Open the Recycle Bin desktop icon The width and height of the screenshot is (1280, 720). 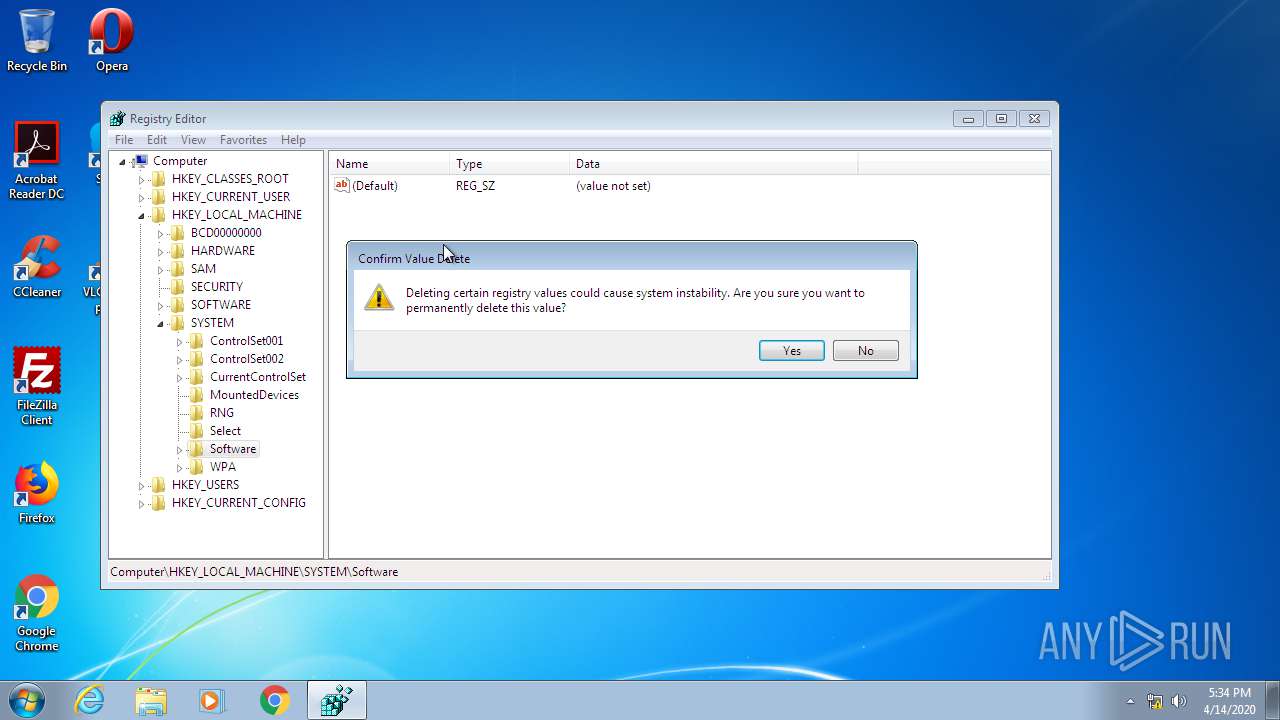click(x=37, y=40)
